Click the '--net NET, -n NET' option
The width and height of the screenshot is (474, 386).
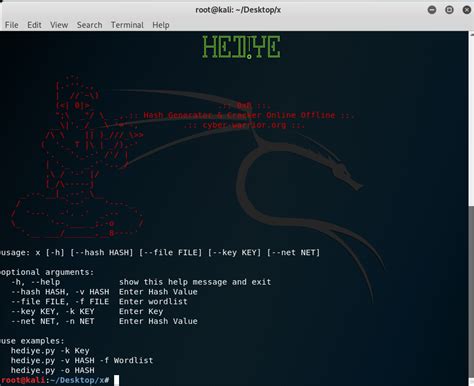(53, 321)
